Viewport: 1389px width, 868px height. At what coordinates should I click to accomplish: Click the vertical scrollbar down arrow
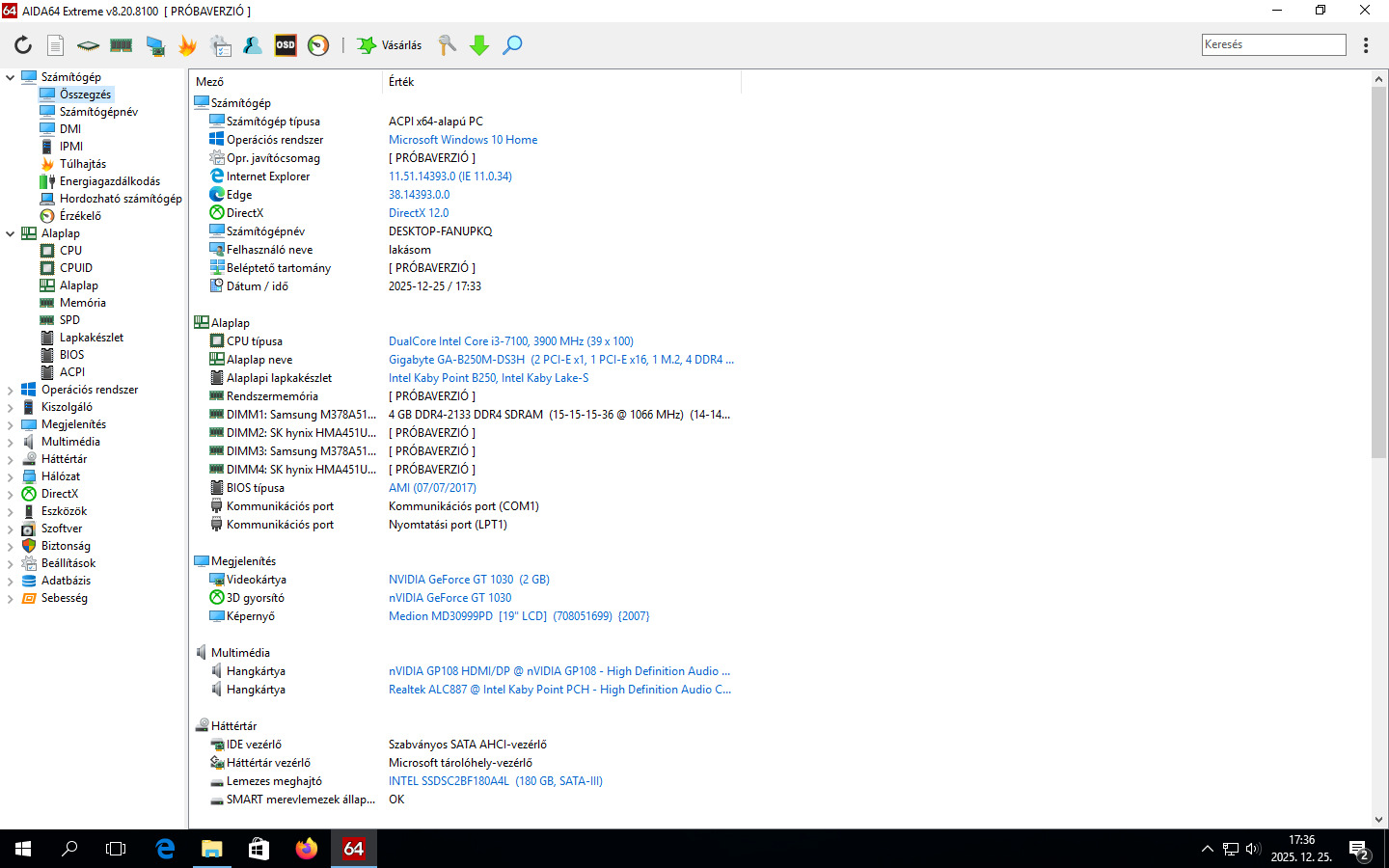1378,820
